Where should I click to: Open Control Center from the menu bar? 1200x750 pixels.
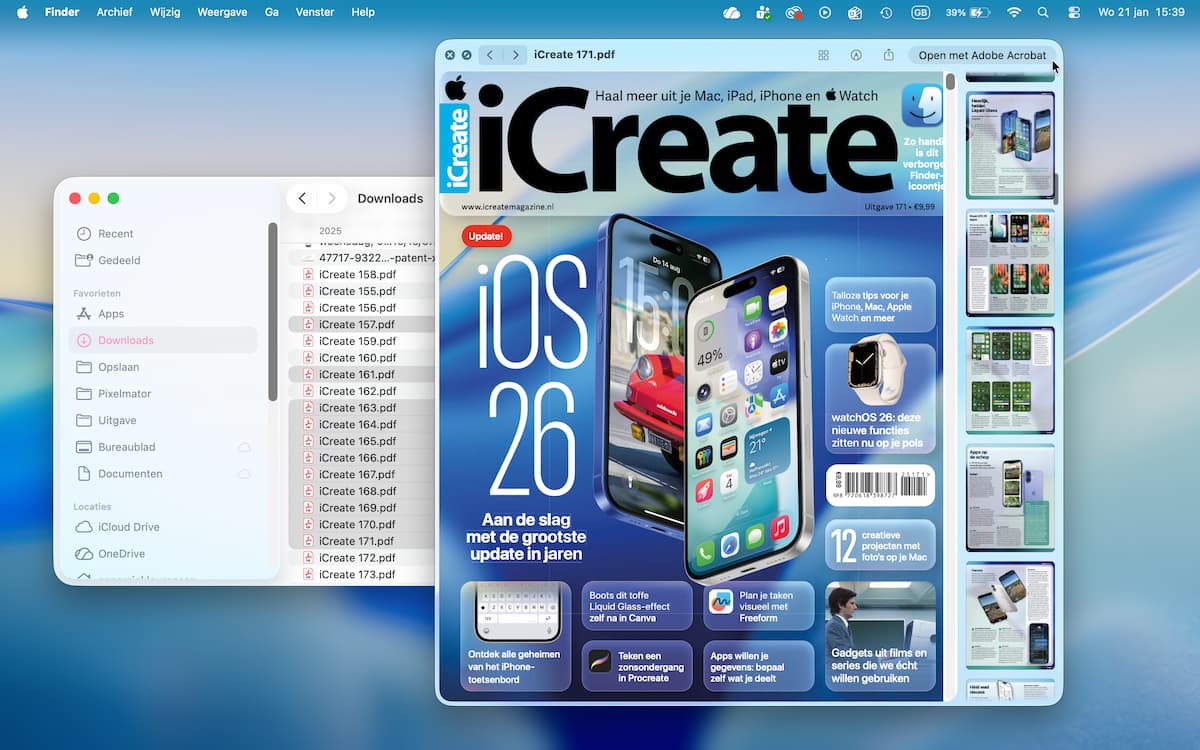(x=1075, y=13)
